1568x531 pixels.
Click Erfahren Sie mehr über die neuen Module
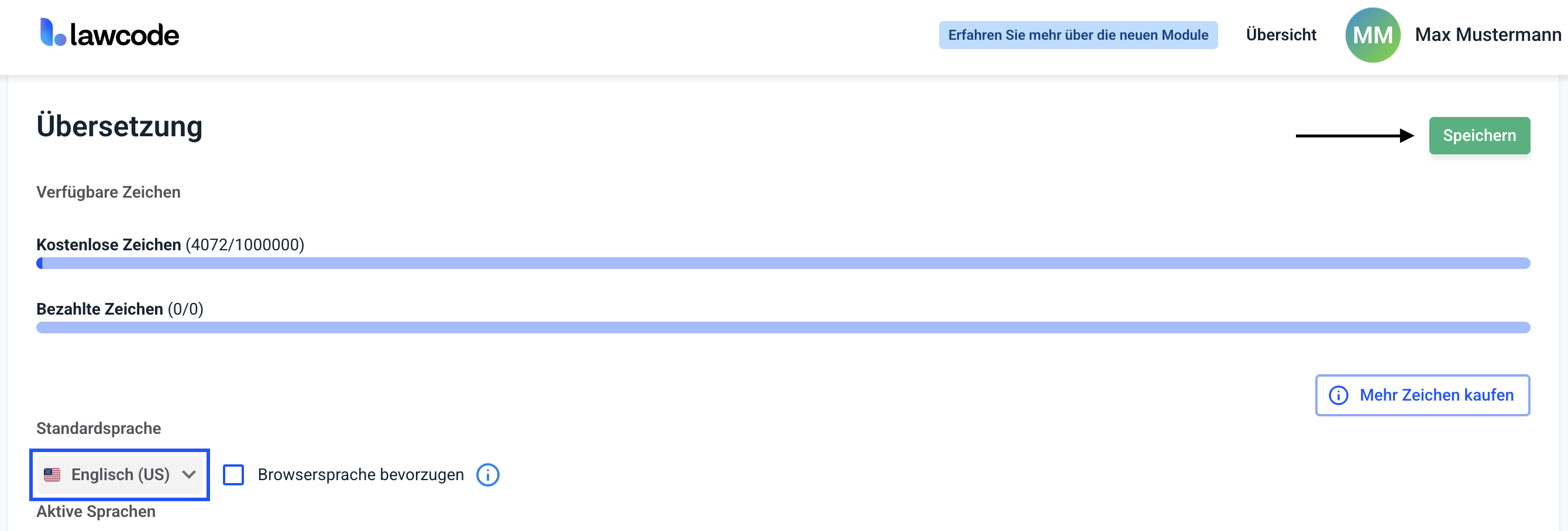tap(1077, 35)
